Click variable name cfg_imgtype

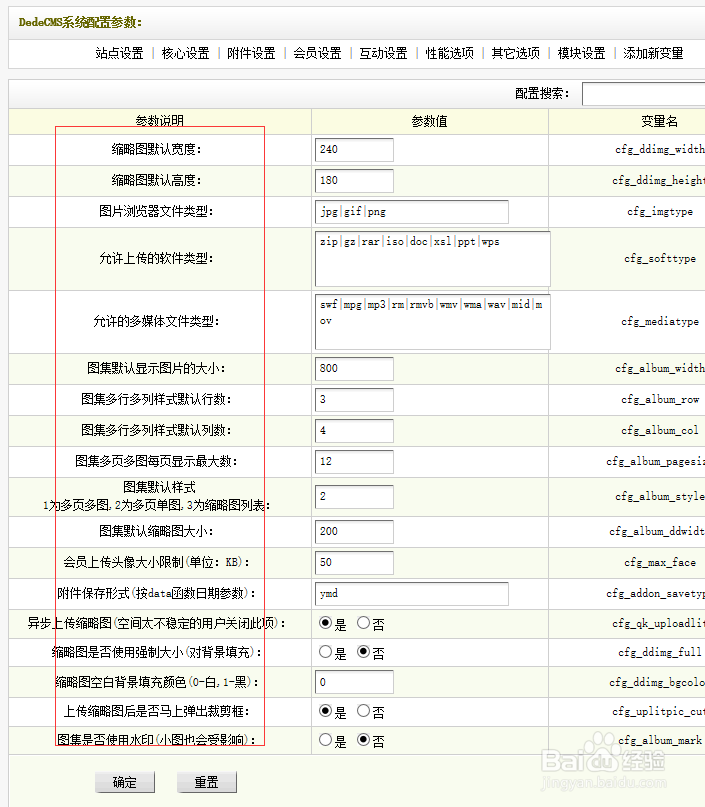pyautogui.click(x=660, y=212)
